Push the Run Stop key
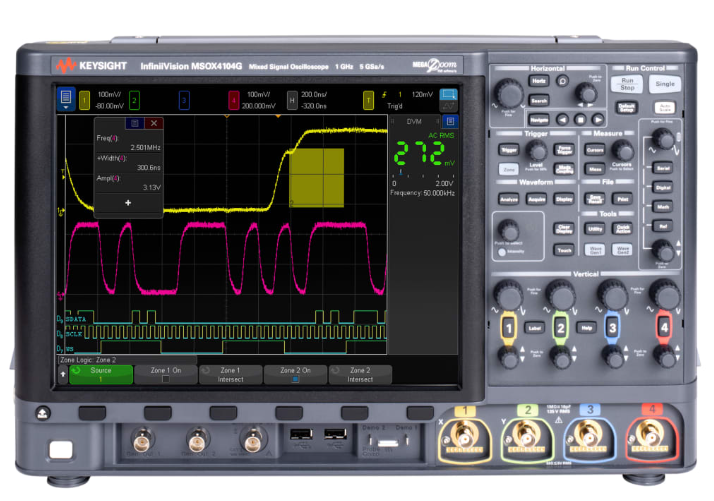The width and height of the screenshot is (714, 501). (x=627, y=84)
